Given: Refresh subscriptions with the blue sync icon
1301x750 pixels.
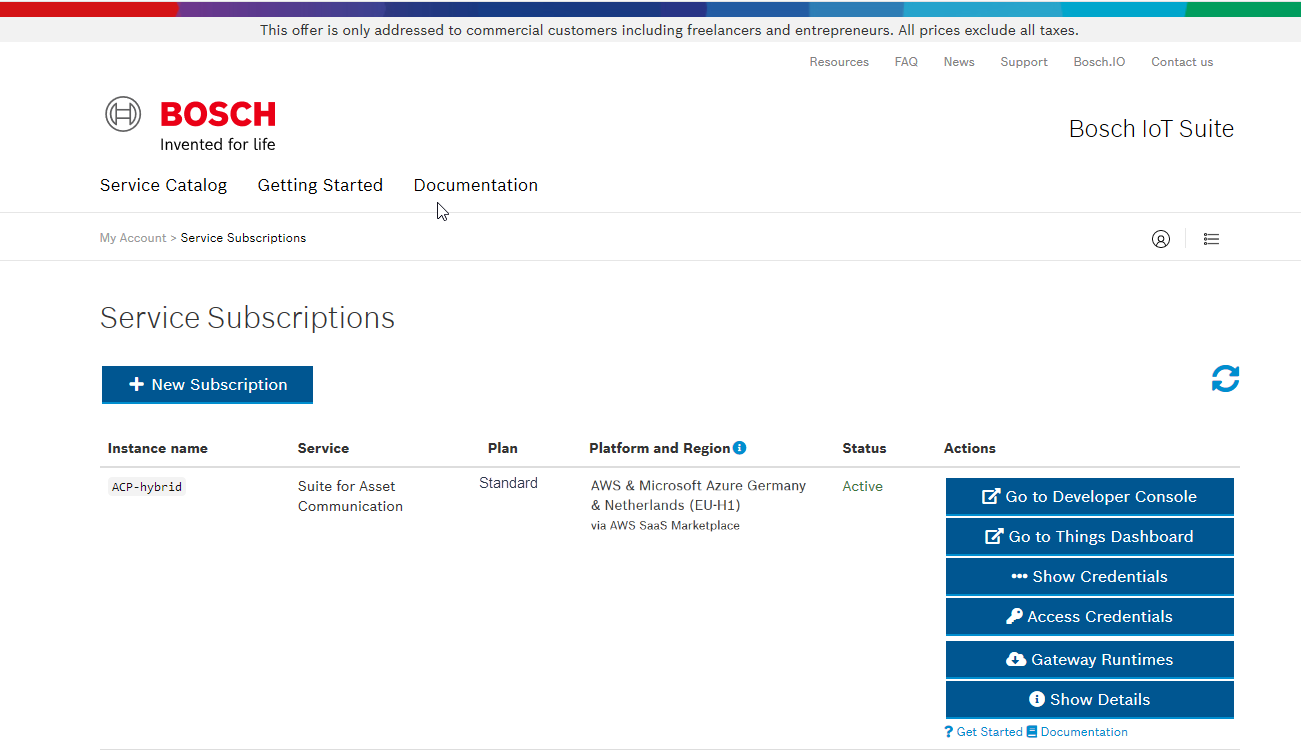Looking at the screenshot, I should (x=1225, y=379).
